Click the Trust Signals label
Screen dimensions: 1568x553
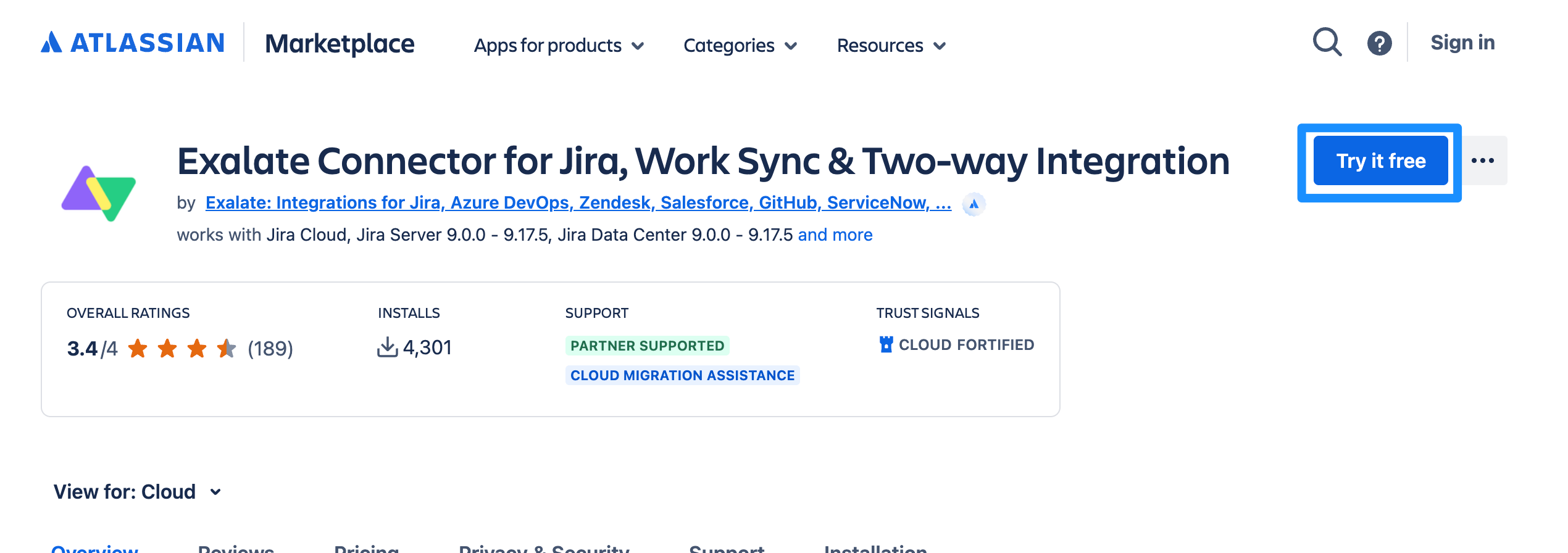(x=928, y=313)
